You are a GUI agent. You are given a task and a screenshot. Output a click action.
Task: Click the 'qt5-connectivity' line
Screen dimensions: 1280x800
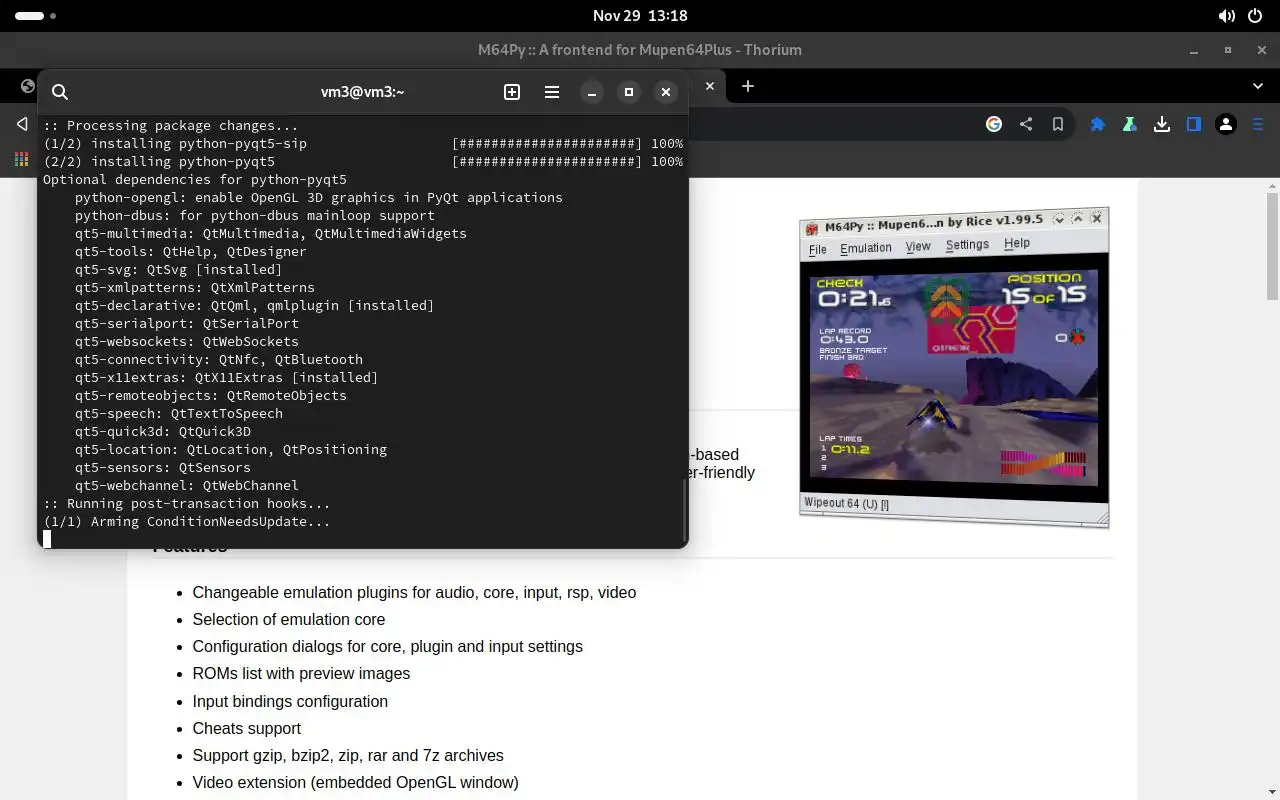point(219,359)
